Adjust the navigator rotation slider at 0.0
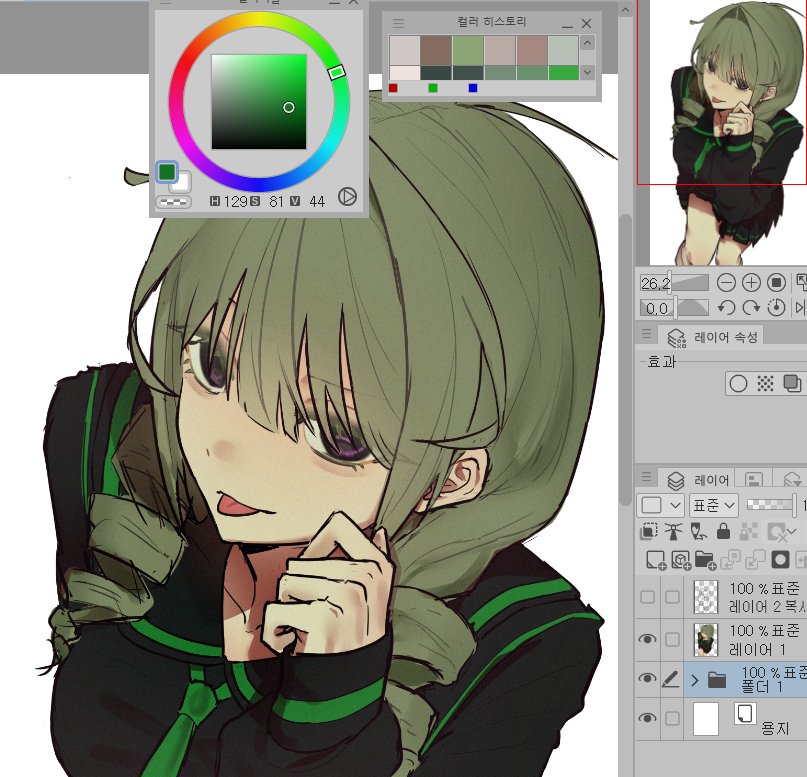The image size is (807, 777). [x=675, y=308]
